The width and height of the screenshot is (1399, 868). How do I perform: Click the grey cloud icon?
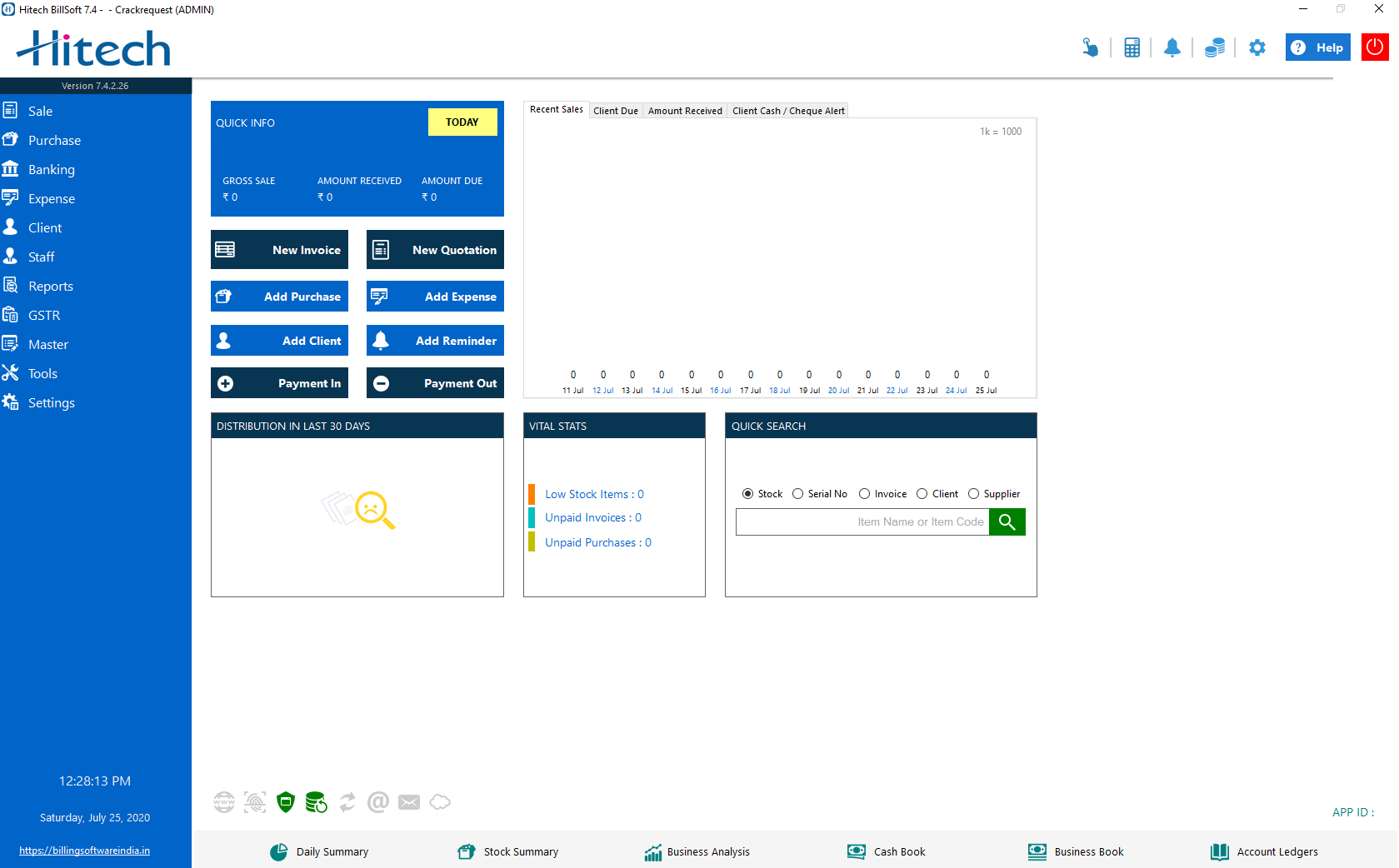[x=440, y=802]
